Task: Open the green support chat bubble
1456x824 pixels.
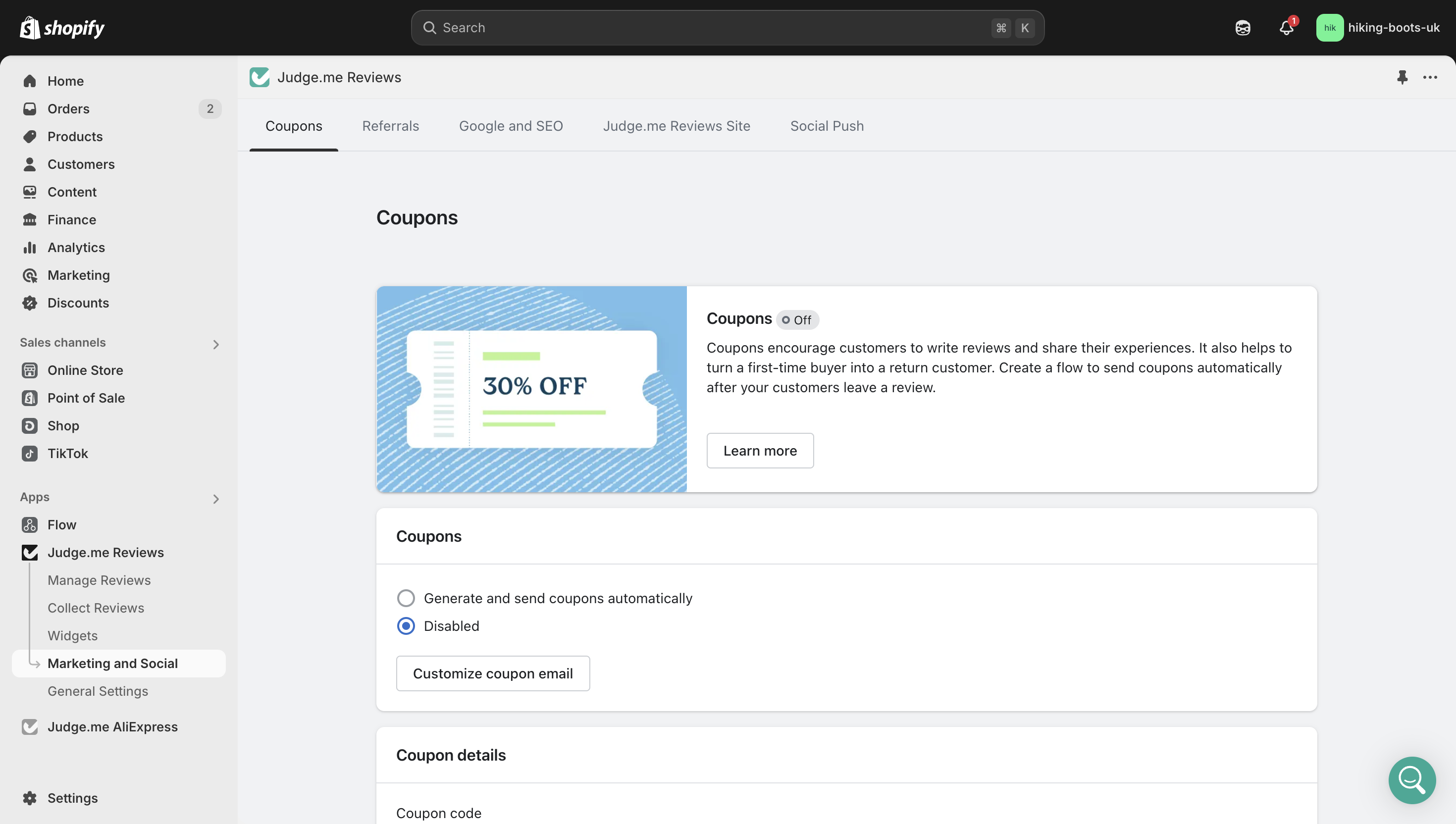Action: 1412,780
